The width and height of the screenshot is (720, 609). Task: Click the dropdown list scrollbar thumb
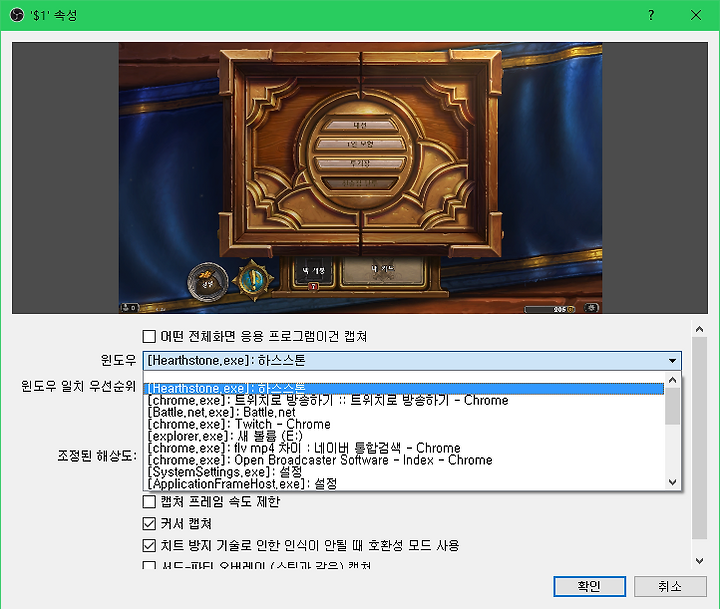point(673,406)
